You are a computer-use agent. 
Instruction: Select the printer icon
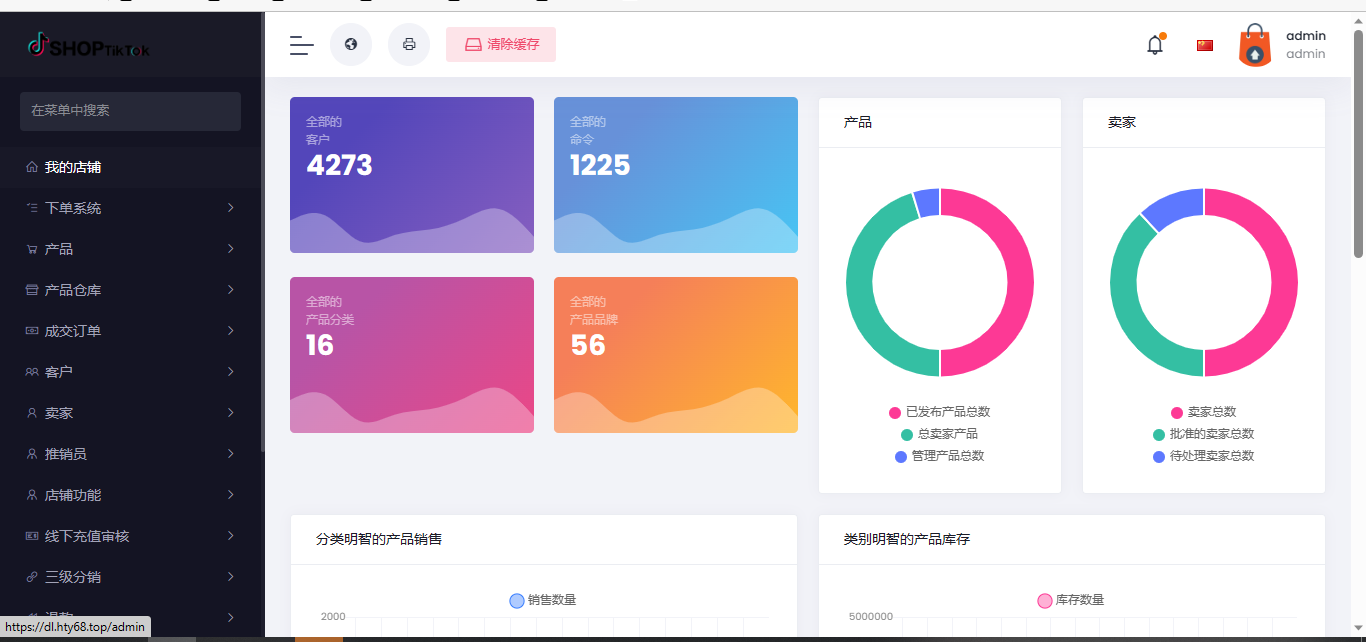(409, 44)
